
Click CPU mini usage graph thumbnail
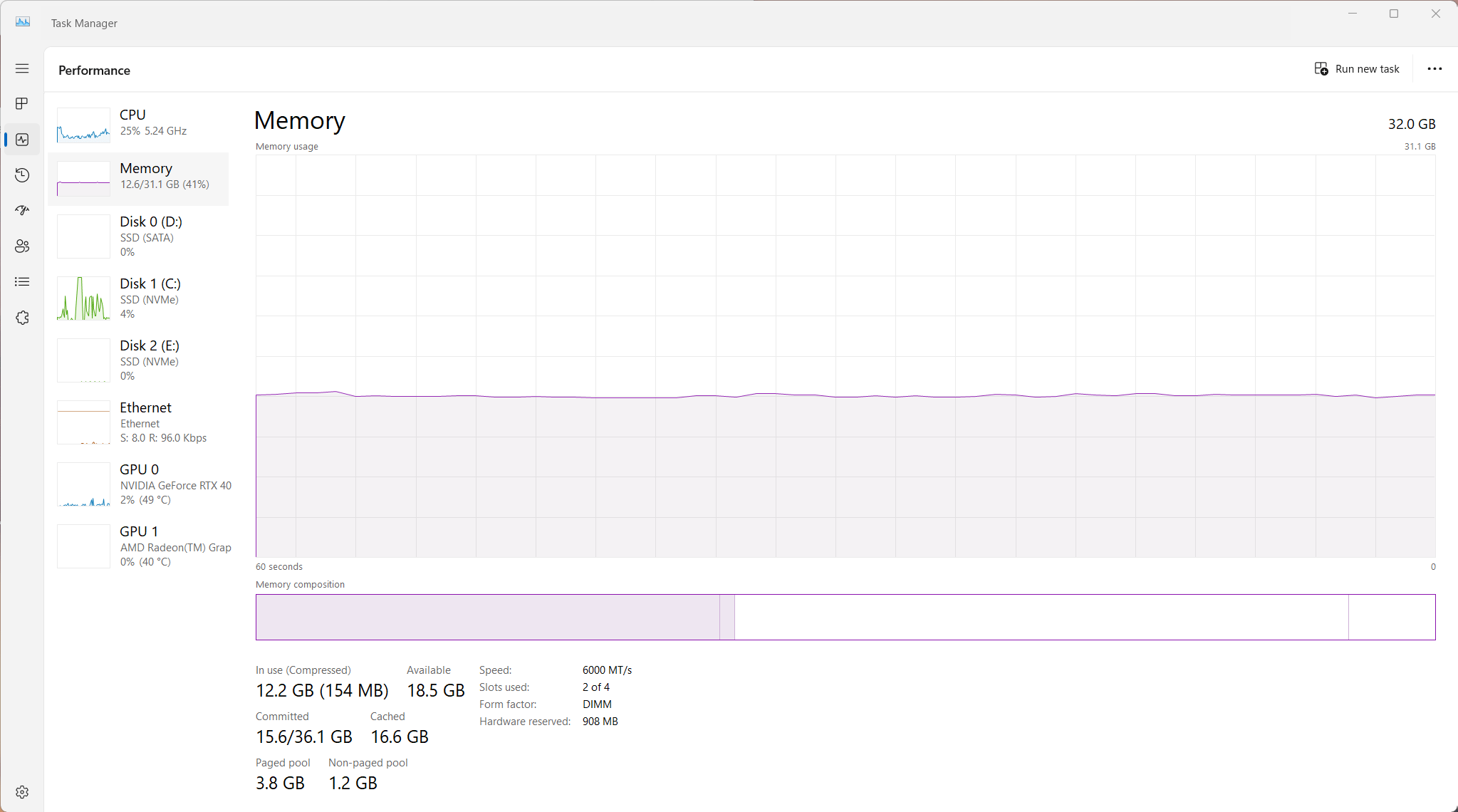pyautogui.click(x=83, y=125)
